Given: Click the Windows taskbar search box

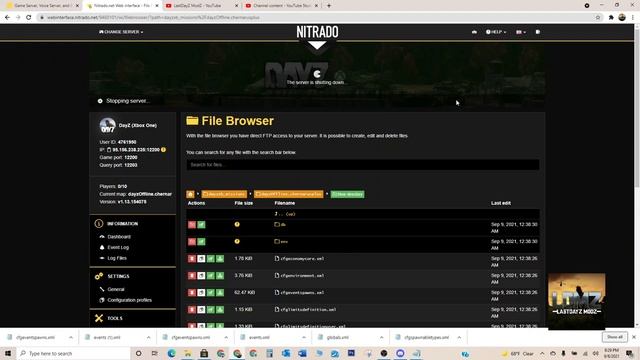Looking at the screenshot, I should pyautogui.click(x=73, y=353).
